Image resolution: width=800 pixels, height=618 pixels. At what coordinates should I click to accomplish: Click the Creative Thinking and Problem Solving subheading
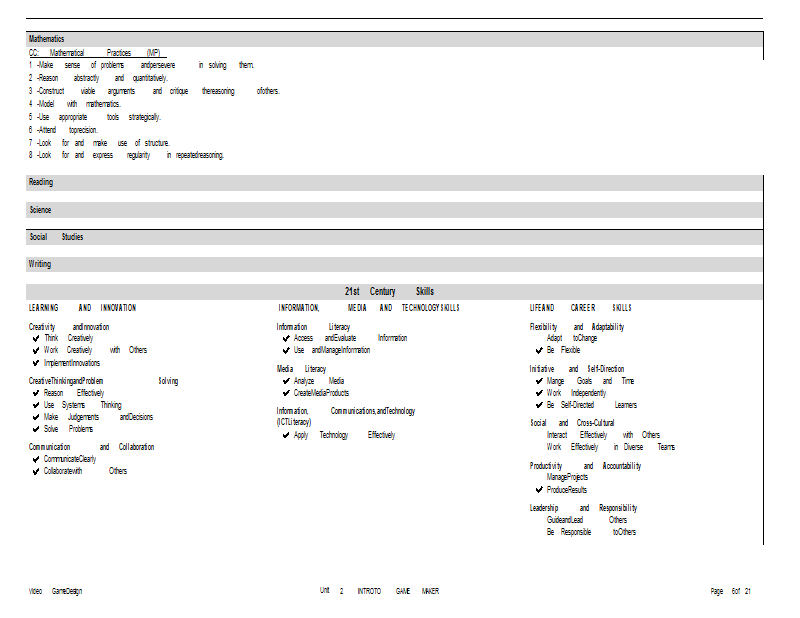(x=103, y=381)
